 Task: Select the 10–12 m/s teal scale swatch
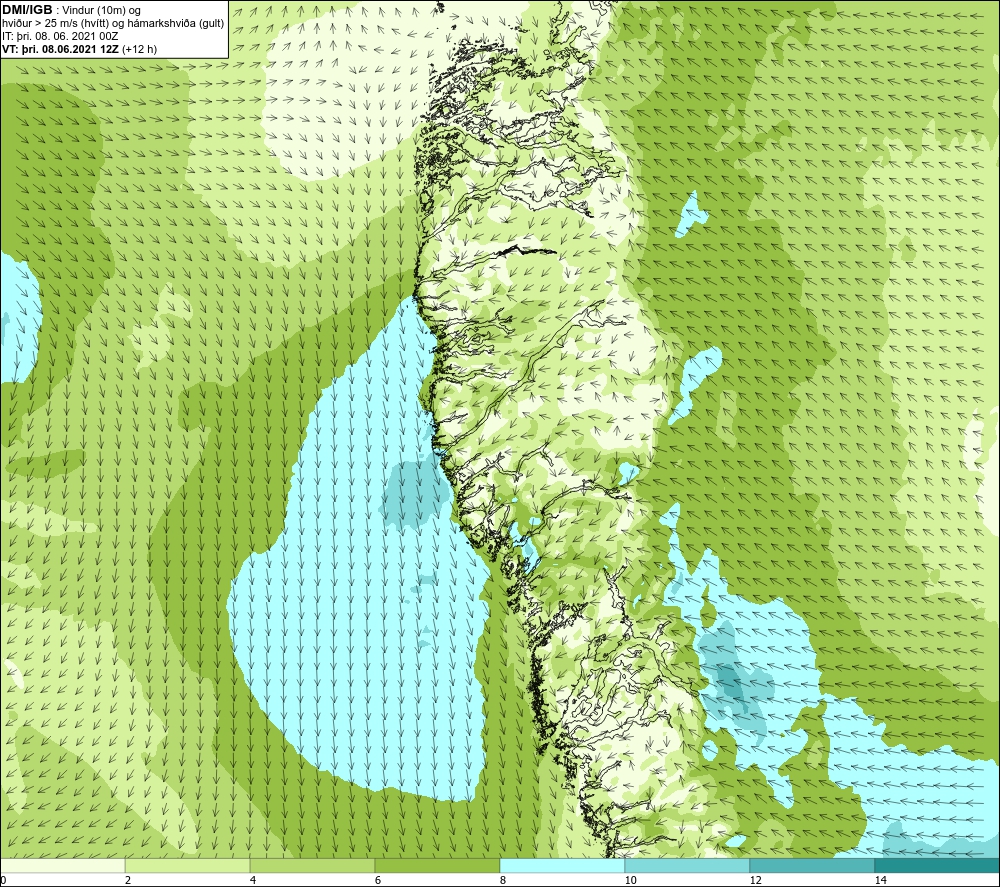tap(688, 865)
